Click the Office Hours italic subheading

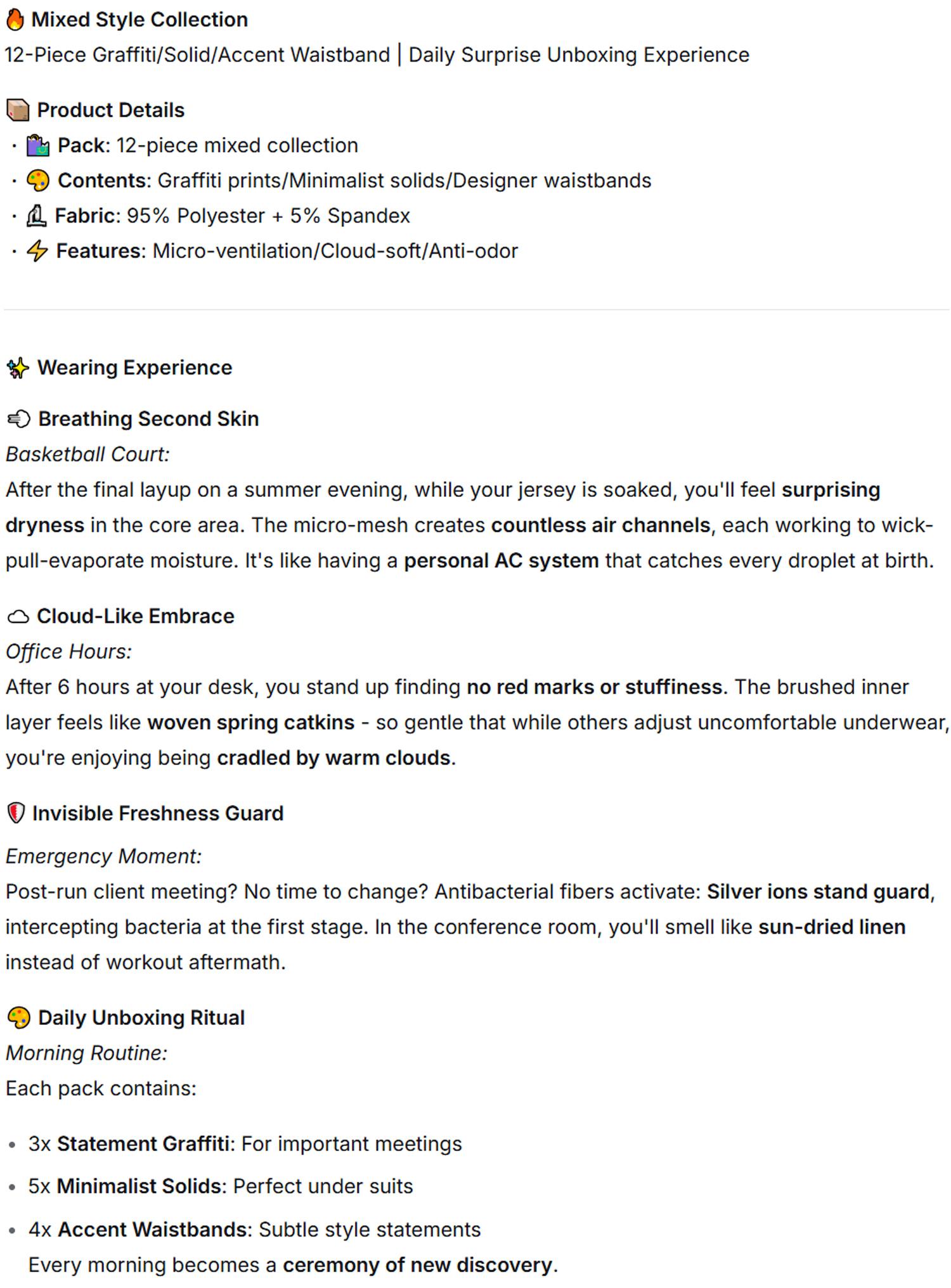[68, 652]
